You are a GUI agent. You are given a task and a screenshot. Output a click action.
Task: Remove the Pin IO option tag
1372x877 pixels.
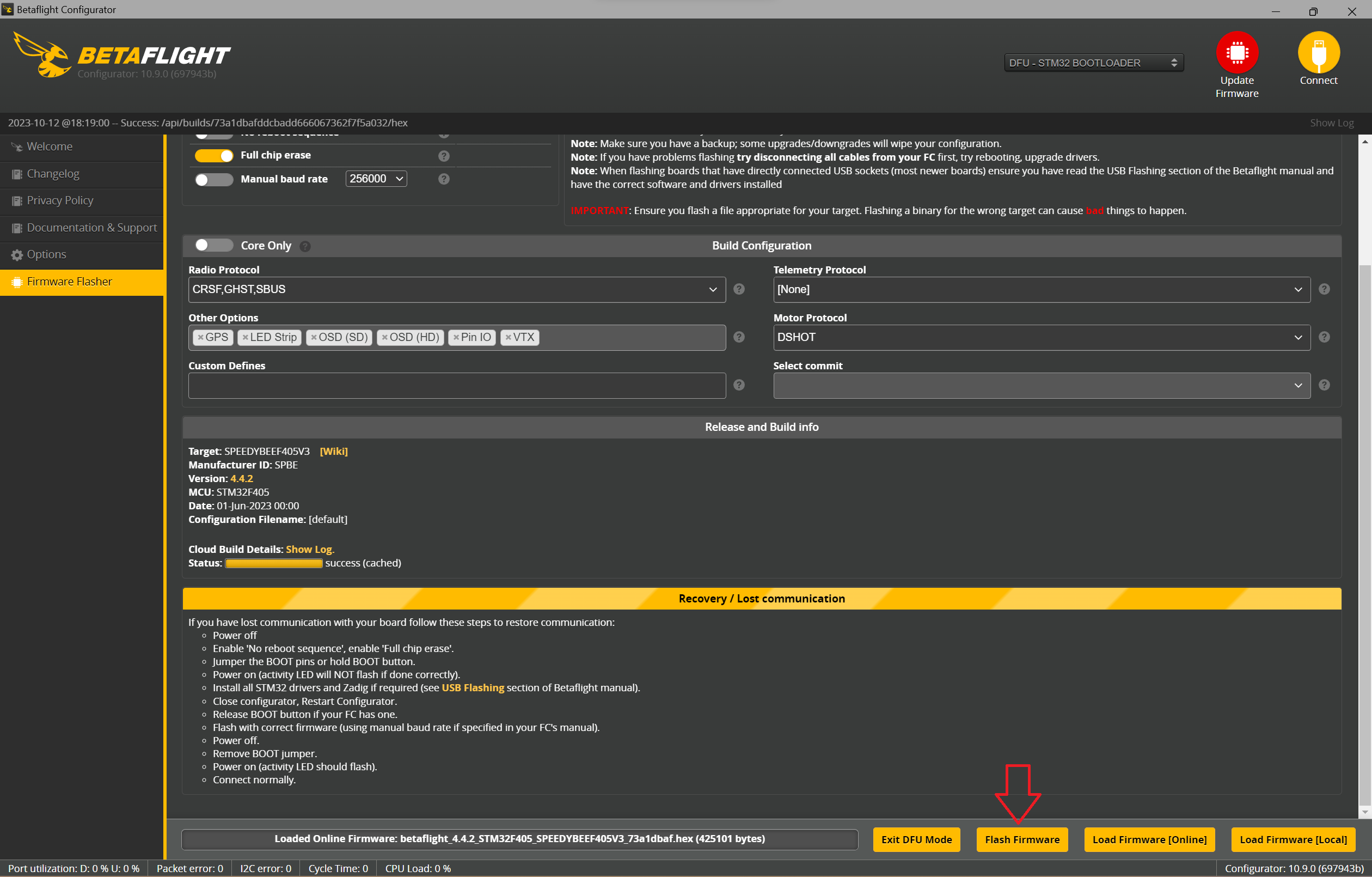pyautogui.click(x=456, y=338)
